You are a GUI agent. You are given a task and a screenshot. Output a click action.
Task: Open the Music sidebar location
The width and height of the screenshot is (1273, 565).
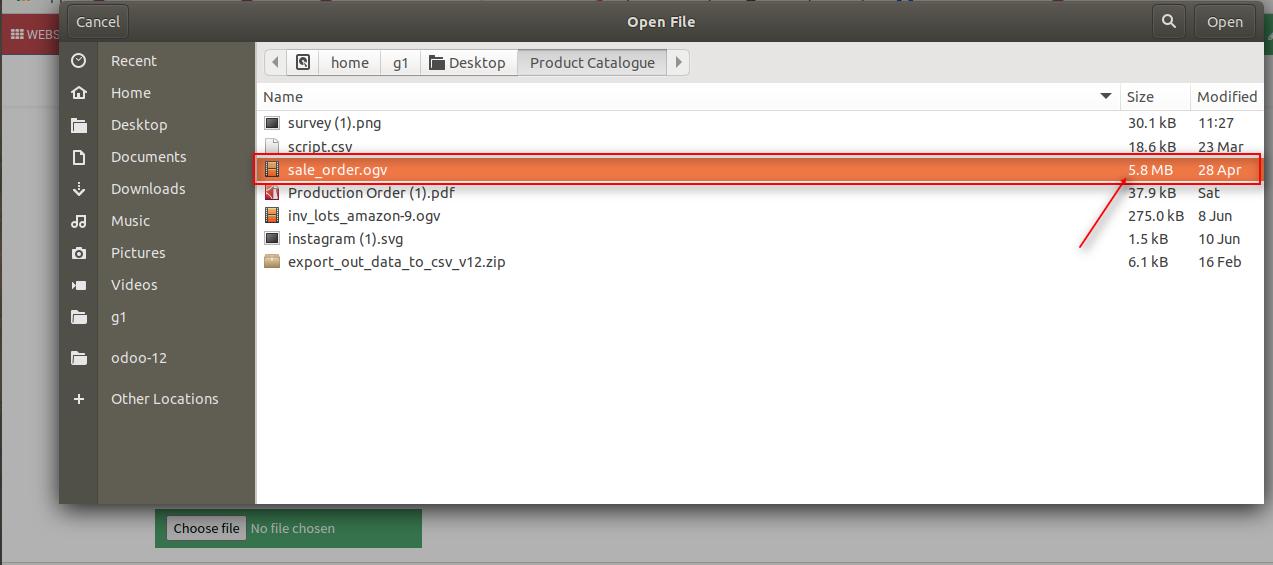(130, 221)
